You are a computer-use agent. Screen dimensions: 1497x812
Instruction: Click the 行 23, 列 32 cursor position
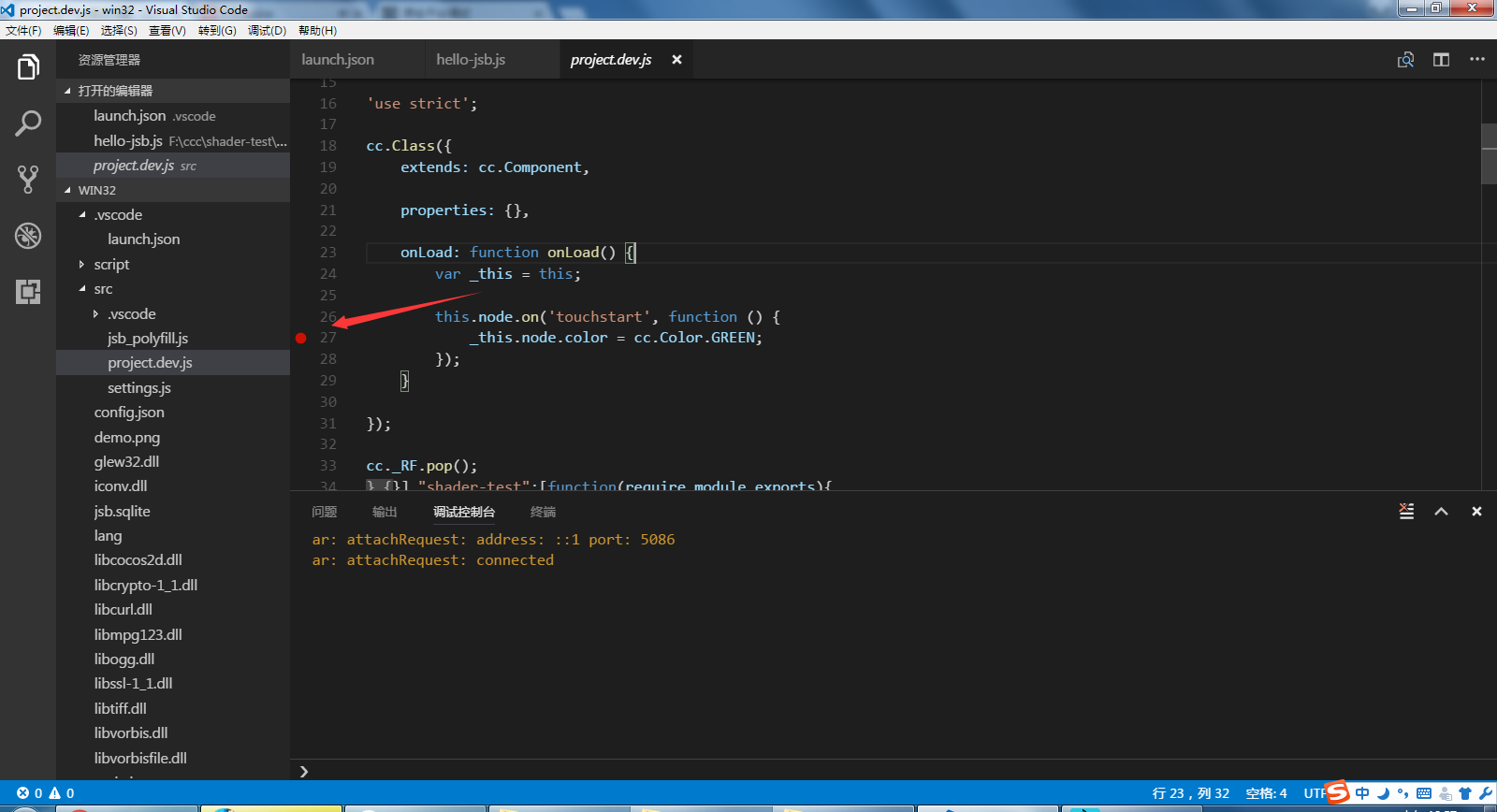(x=1191, y=793)
